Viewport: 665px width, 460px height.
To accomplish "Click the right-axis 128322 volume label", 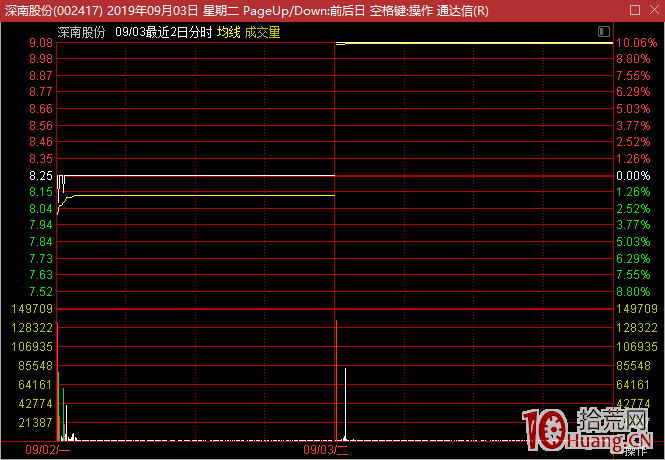I will 637,328.
